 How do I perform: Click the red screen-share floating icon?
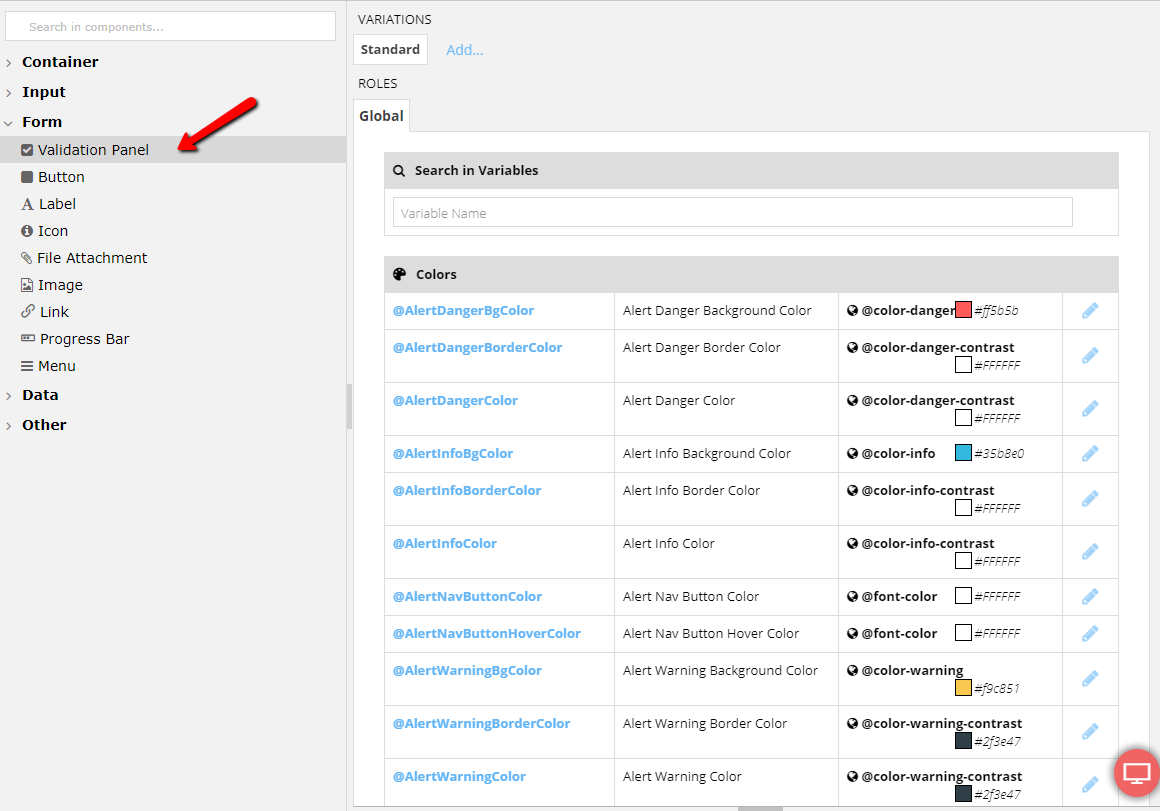(1137, 773)
